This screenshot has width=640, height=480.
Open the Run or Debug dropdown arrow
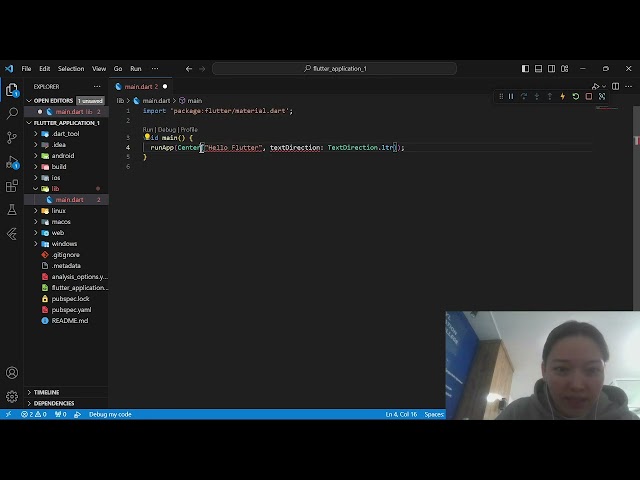tap(604, 87)
